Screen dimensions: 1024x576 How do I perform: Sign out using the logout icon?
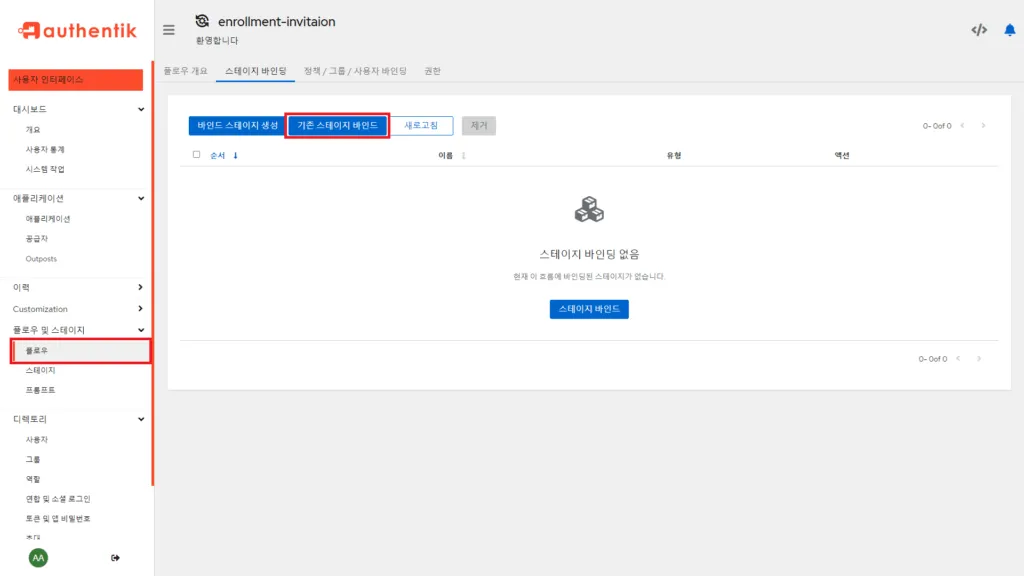[115, 557]
